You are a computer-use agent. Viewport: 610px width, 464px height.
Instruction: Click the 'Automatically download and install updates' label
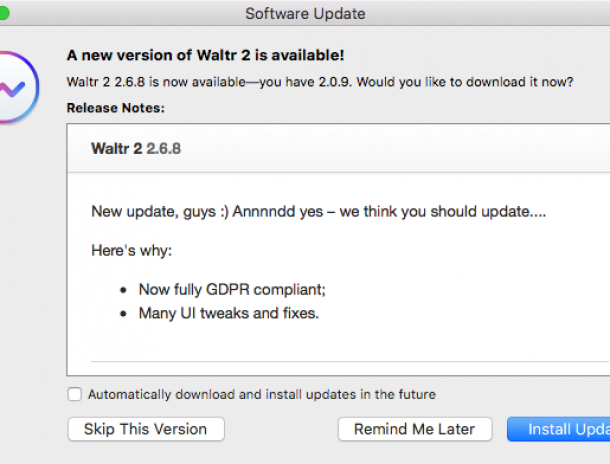tap(262, 394)
